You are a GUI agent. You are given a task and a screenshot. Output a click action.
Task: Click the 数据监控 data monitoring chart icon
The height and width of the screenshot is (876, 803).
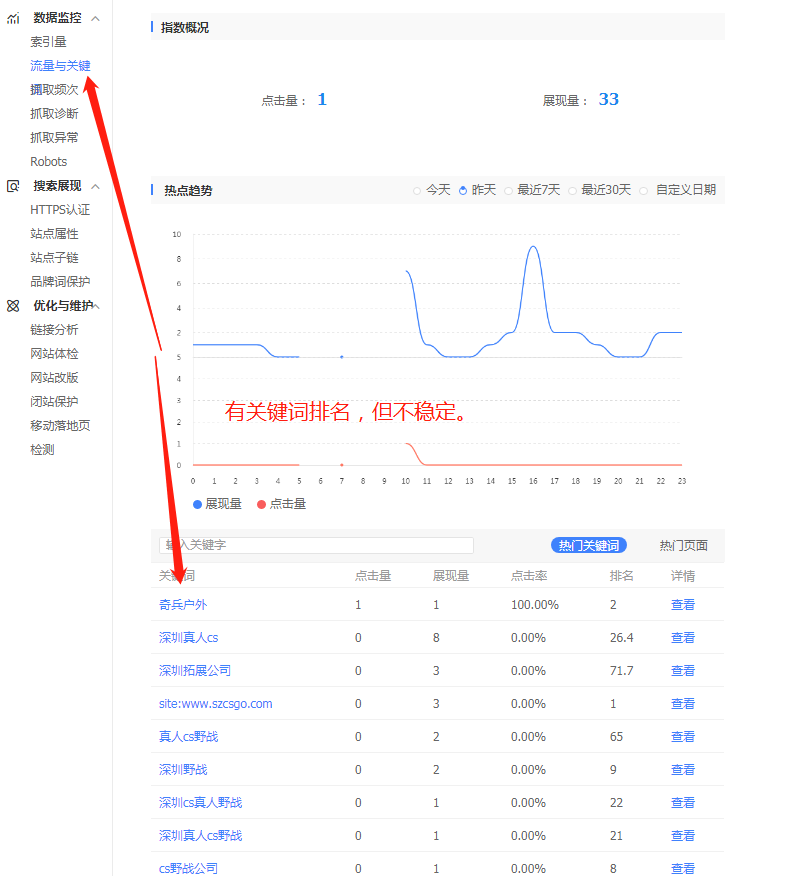pos(12,17)
